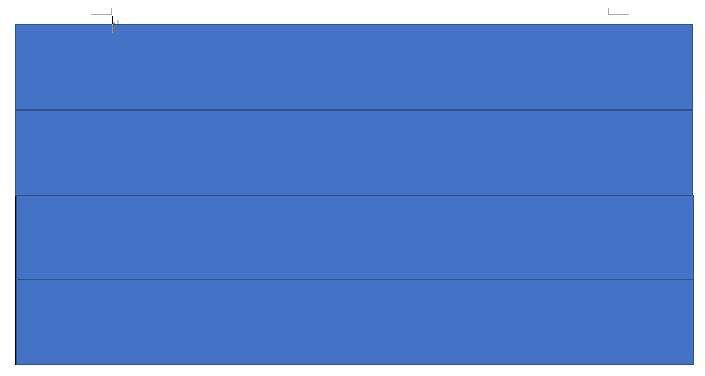Viewport: 705px width, 376px height.
Task: Select the second blue rectangle from top
Action: (x=354, y=152)
